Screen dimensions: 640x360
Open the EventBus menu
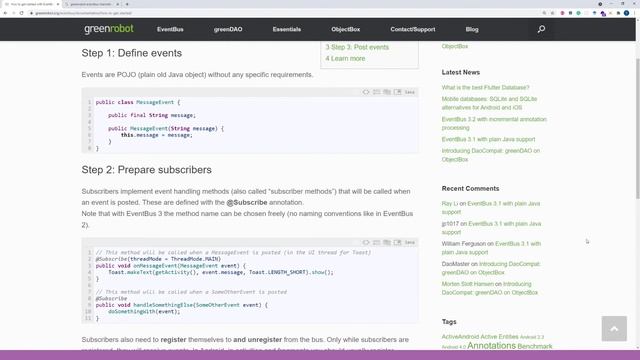coord(170,29)
